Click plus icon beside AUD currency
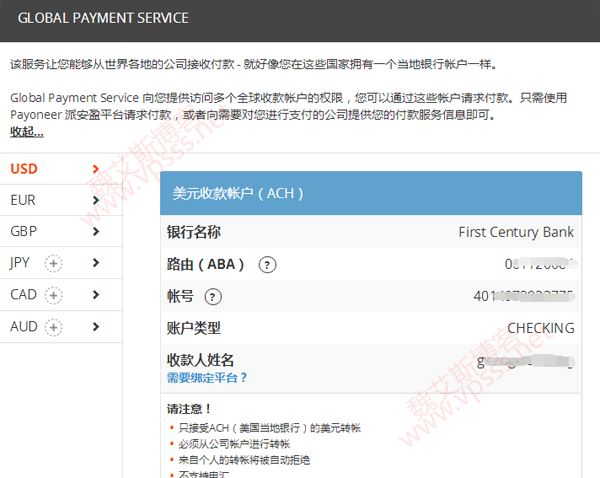Viewport: 600px width, 478px height. point(54,327)
